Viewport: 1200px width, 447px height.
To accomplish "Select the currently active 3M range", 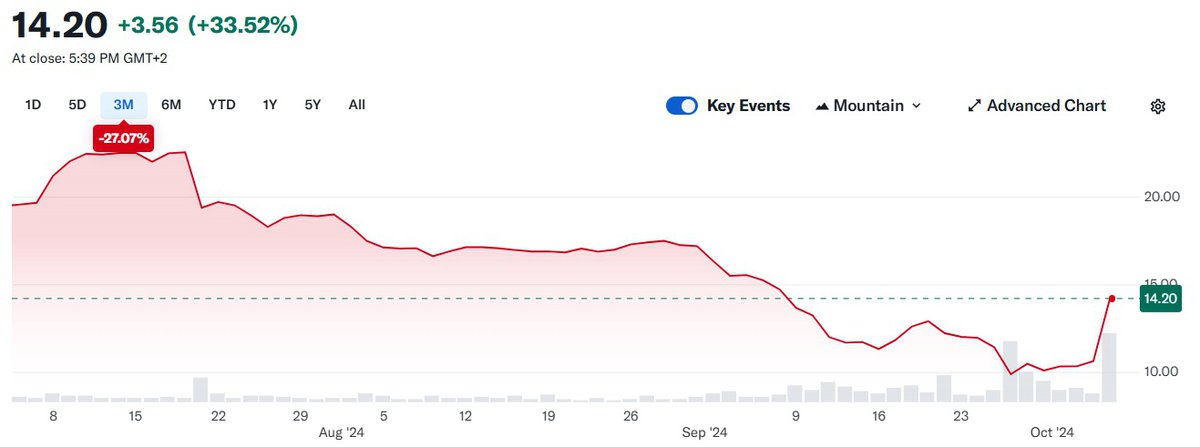I will [124, 105].
